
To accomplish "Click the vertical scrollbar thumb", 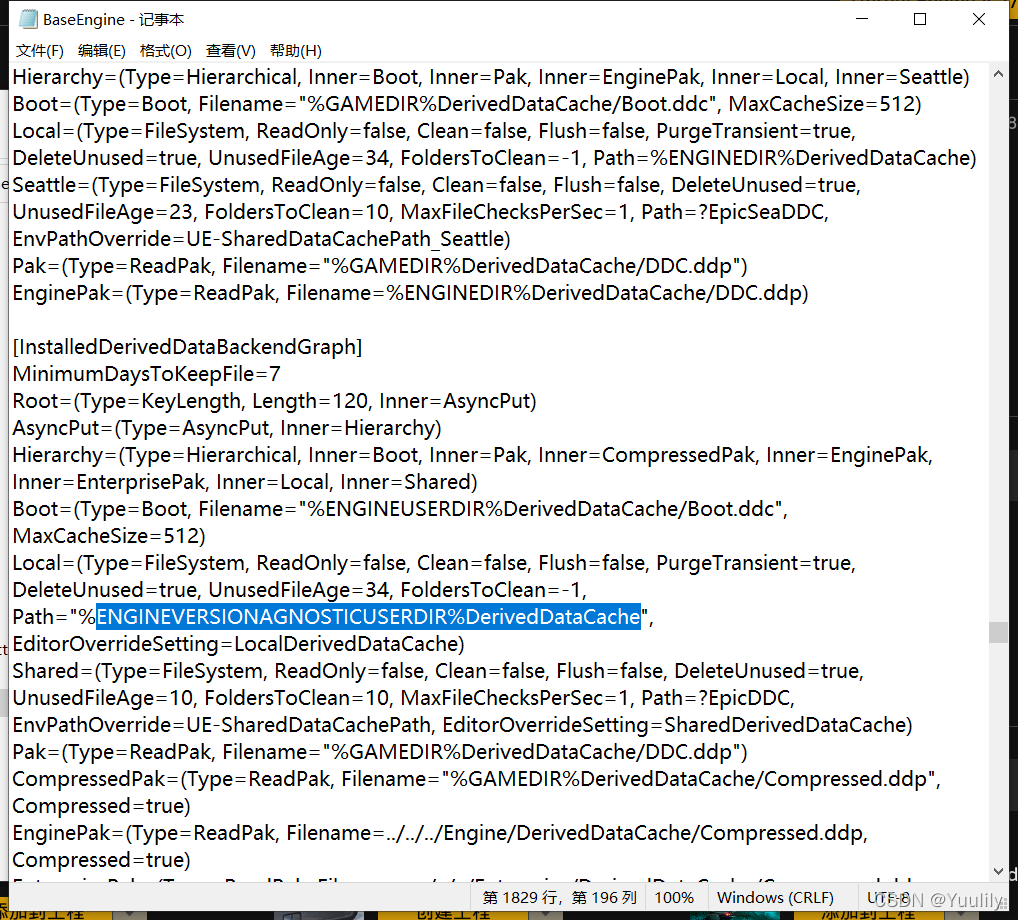I will (x=999, y=633).
